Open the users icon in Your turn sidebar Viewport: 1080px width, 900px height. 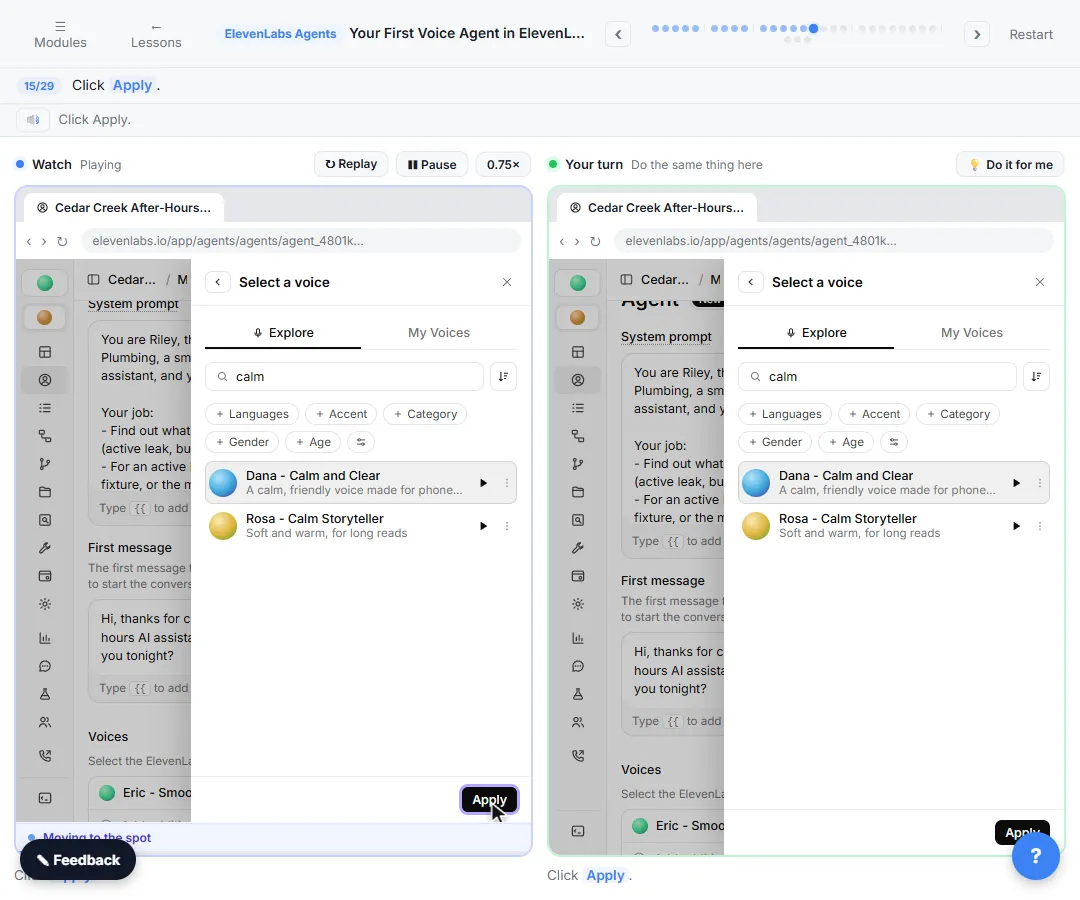click(578, 722)
